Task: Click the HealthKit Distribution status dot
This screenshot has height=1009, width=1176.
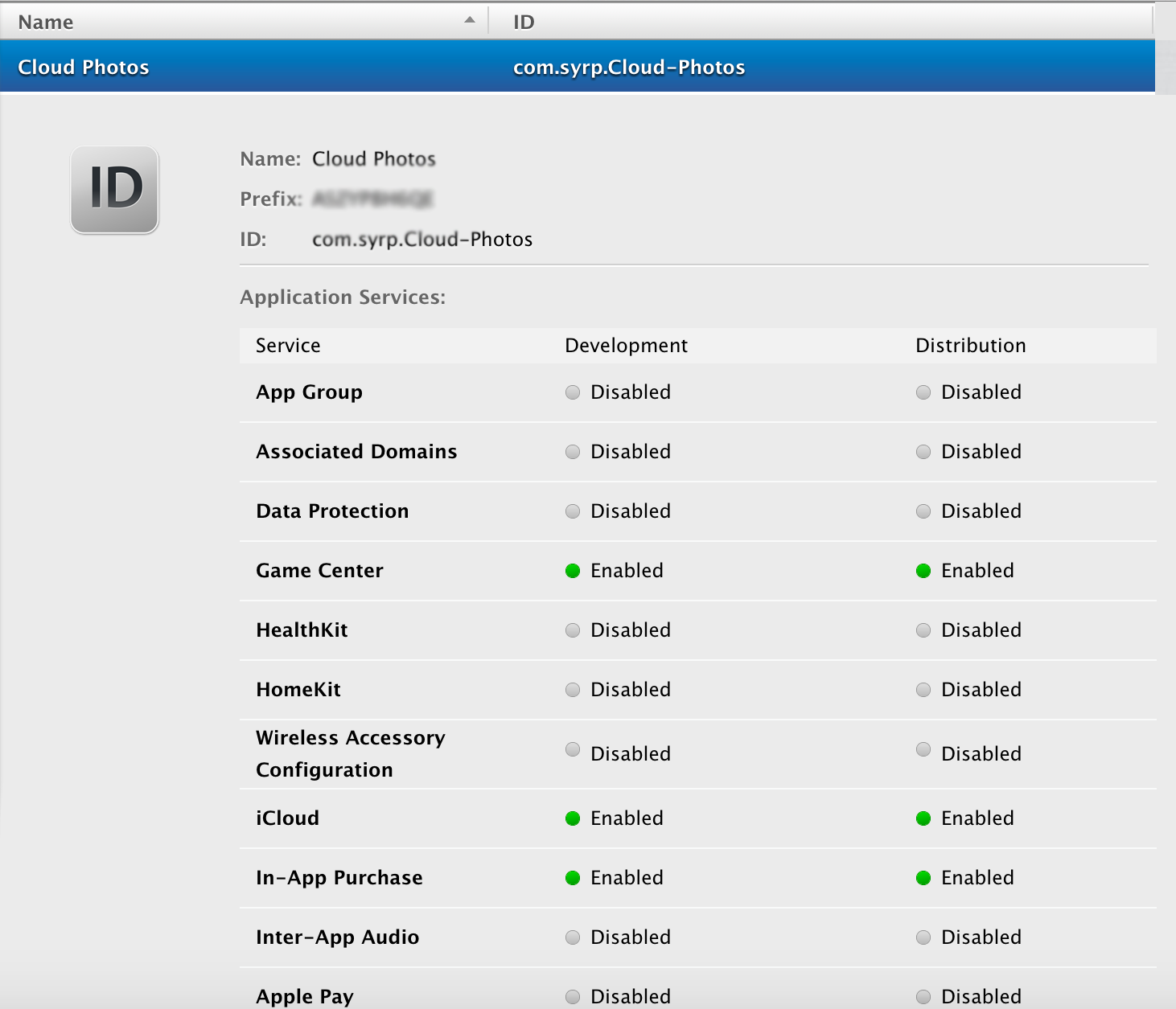Action: coord(923,630)
